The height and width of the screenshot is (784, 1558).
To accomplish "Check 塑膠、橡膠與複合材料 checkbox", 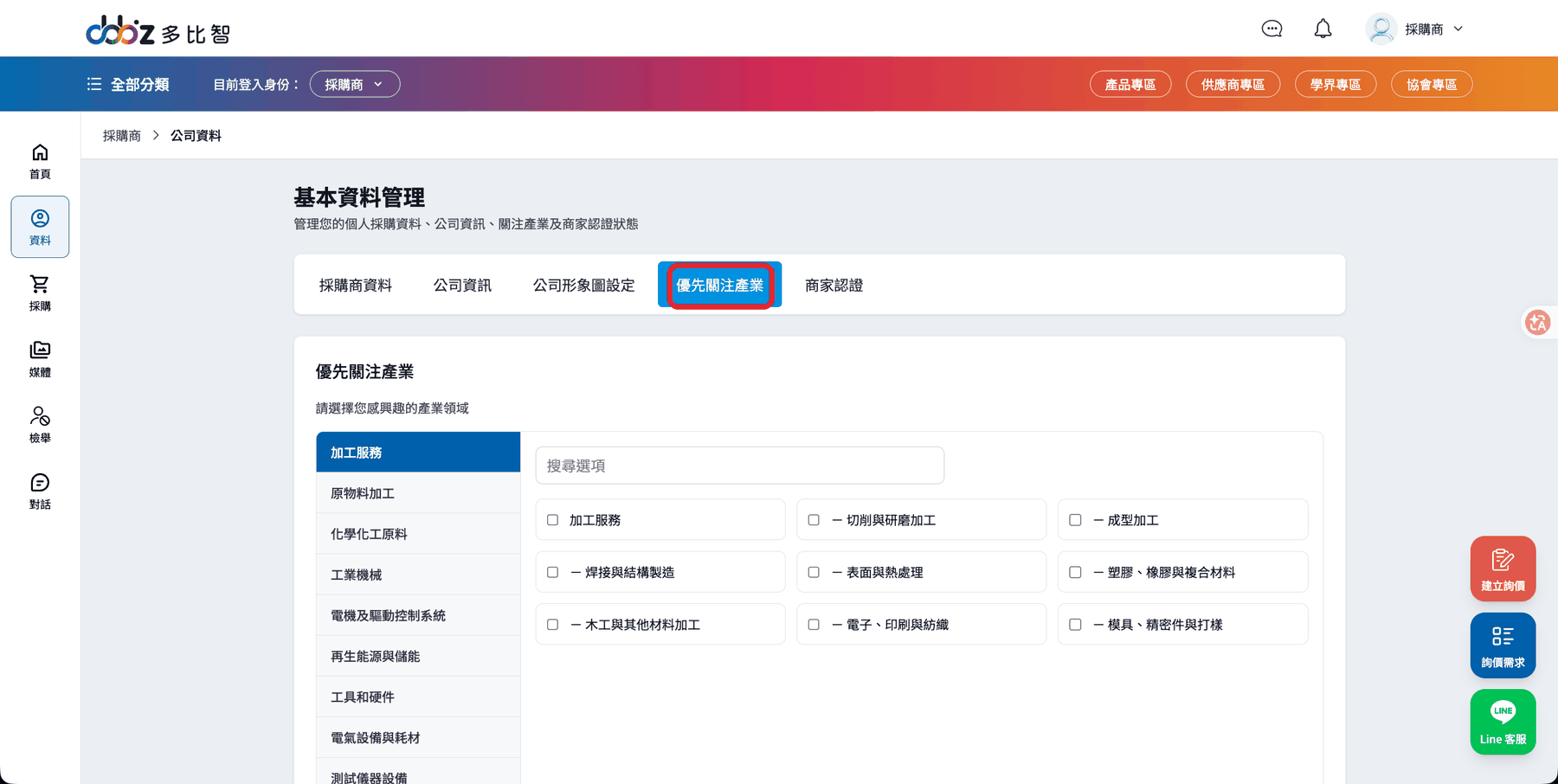I will (1075, 572).
